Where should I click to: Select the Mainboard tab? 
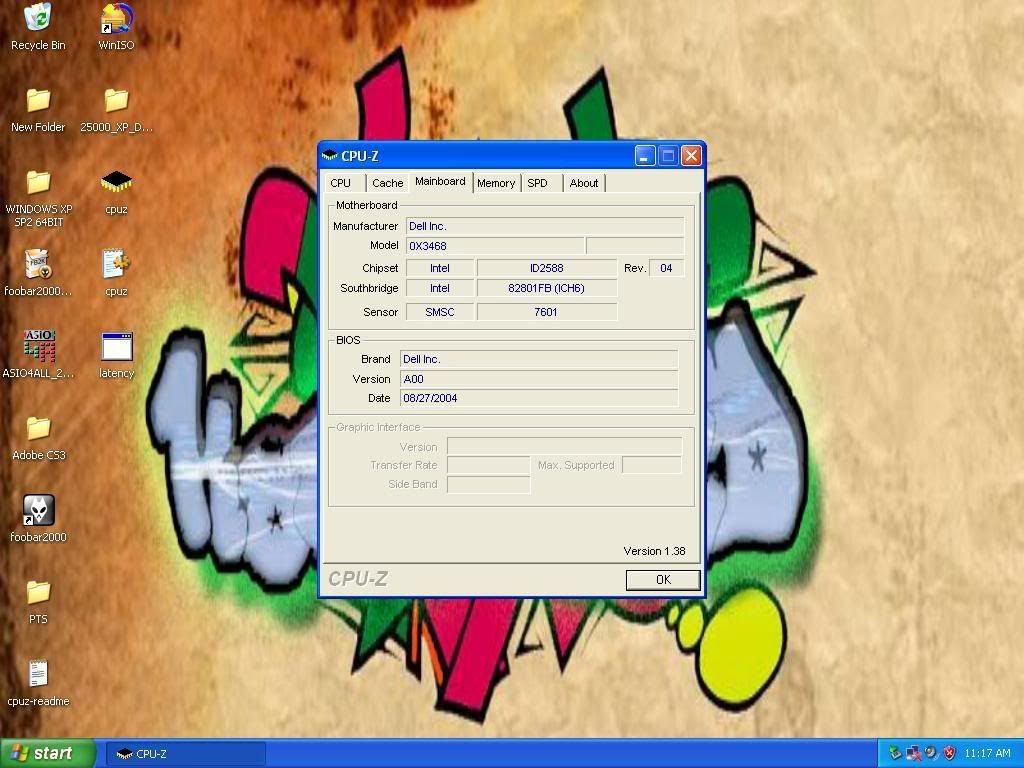click(441, 182)
